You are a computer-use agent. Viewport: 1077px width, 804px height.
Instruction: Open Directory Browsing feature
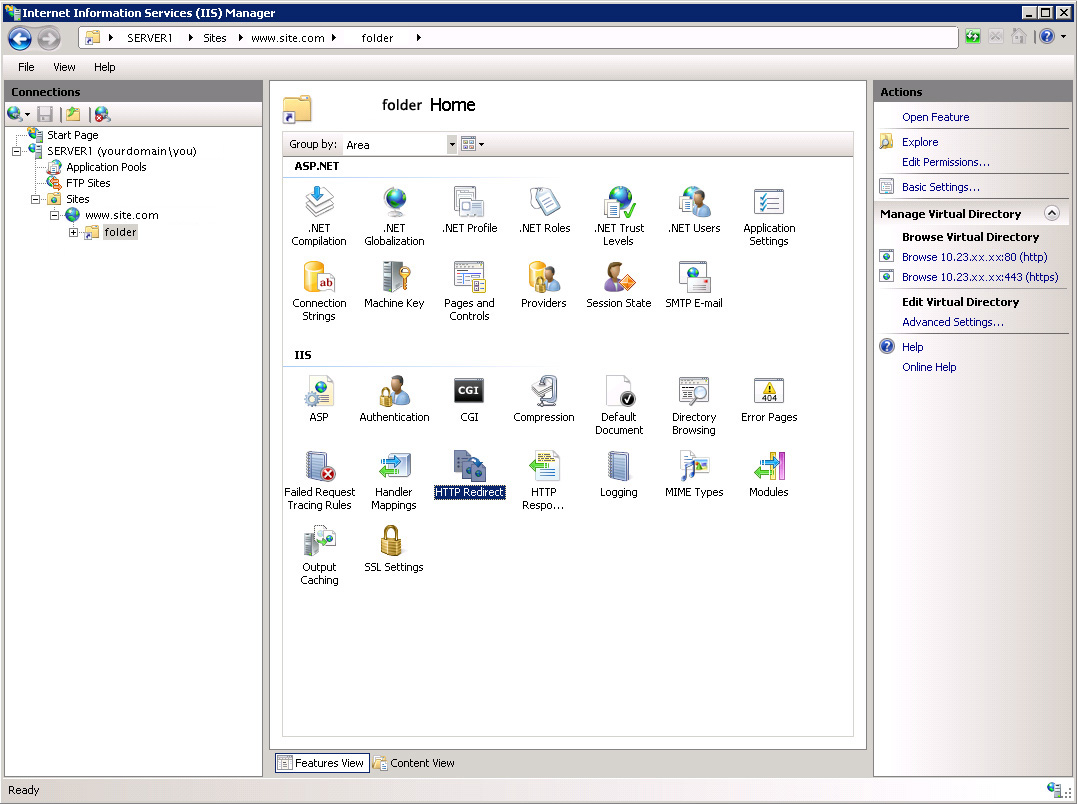694,405
